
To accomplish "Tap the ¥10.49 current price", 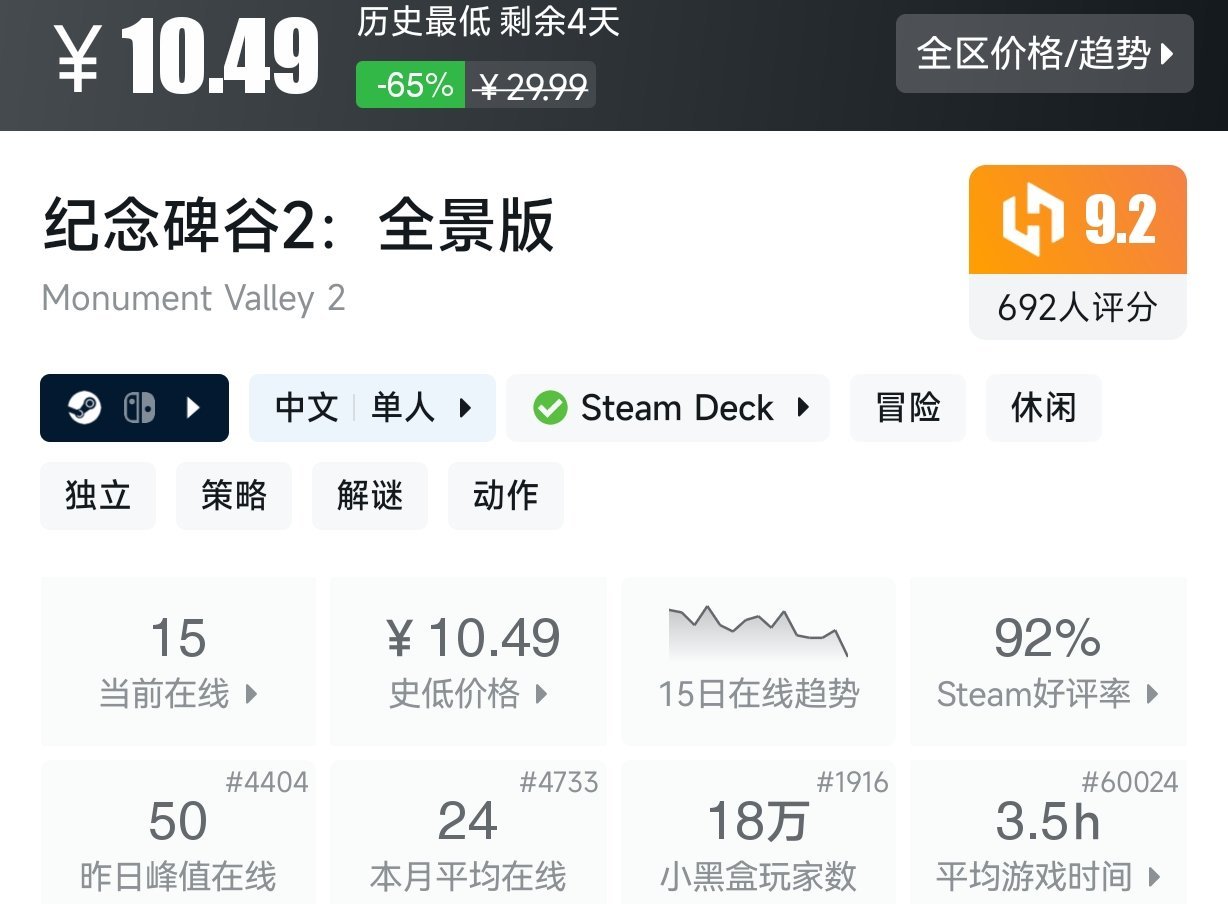I will tap(187, 56).
